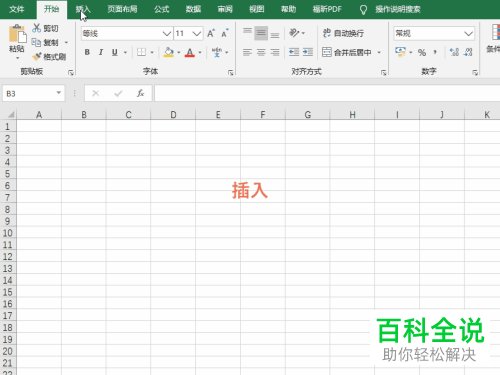Screen dimensions: 500x375
Task: Click the increase indent icon
Action: [308, 52]
